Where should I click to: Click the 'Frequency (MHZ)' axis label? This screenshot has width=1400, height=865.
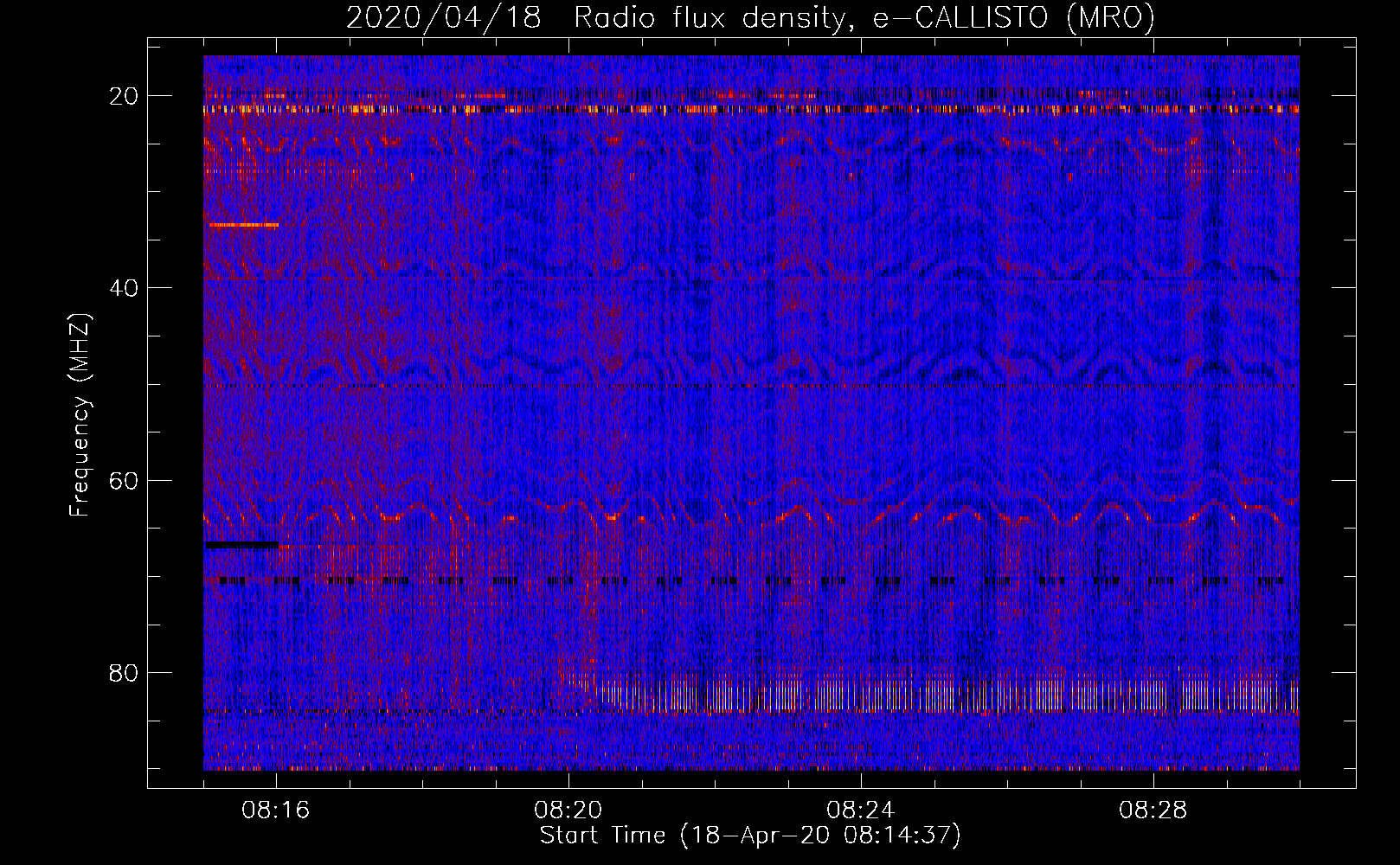pos(79,414)
